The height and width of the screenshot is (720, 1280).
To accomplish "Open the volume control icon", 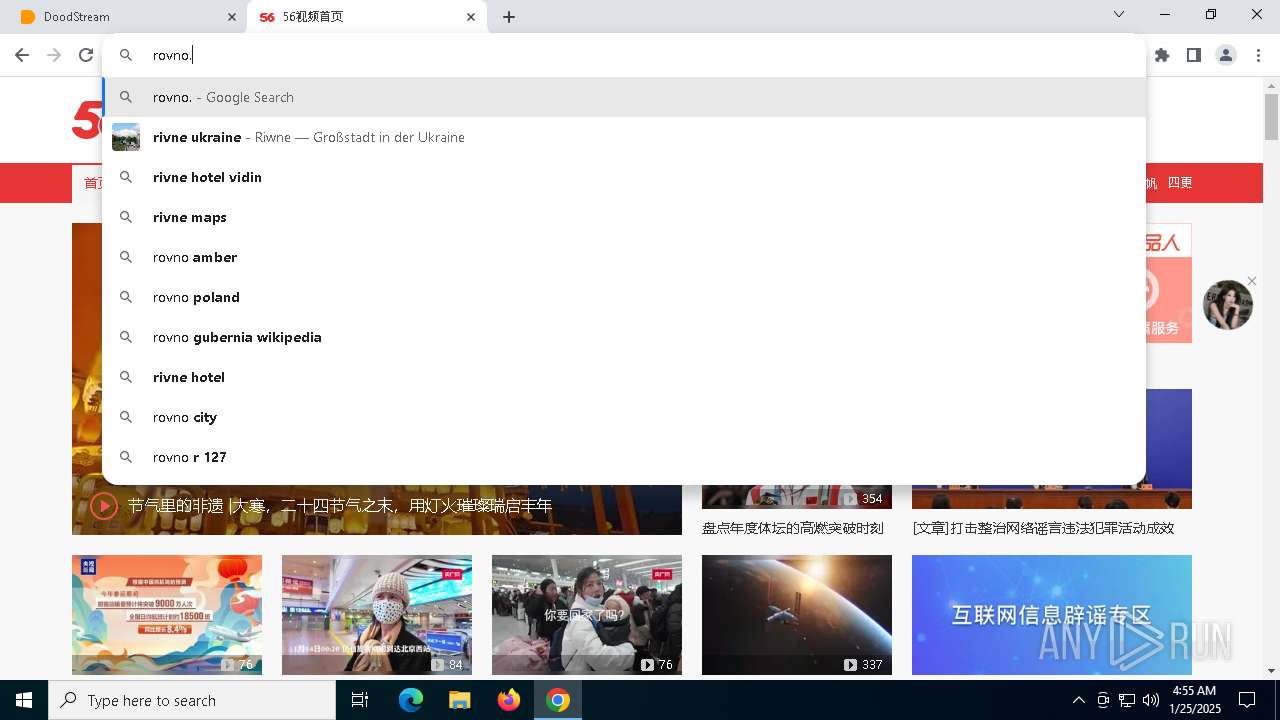I will [1151, 700].
